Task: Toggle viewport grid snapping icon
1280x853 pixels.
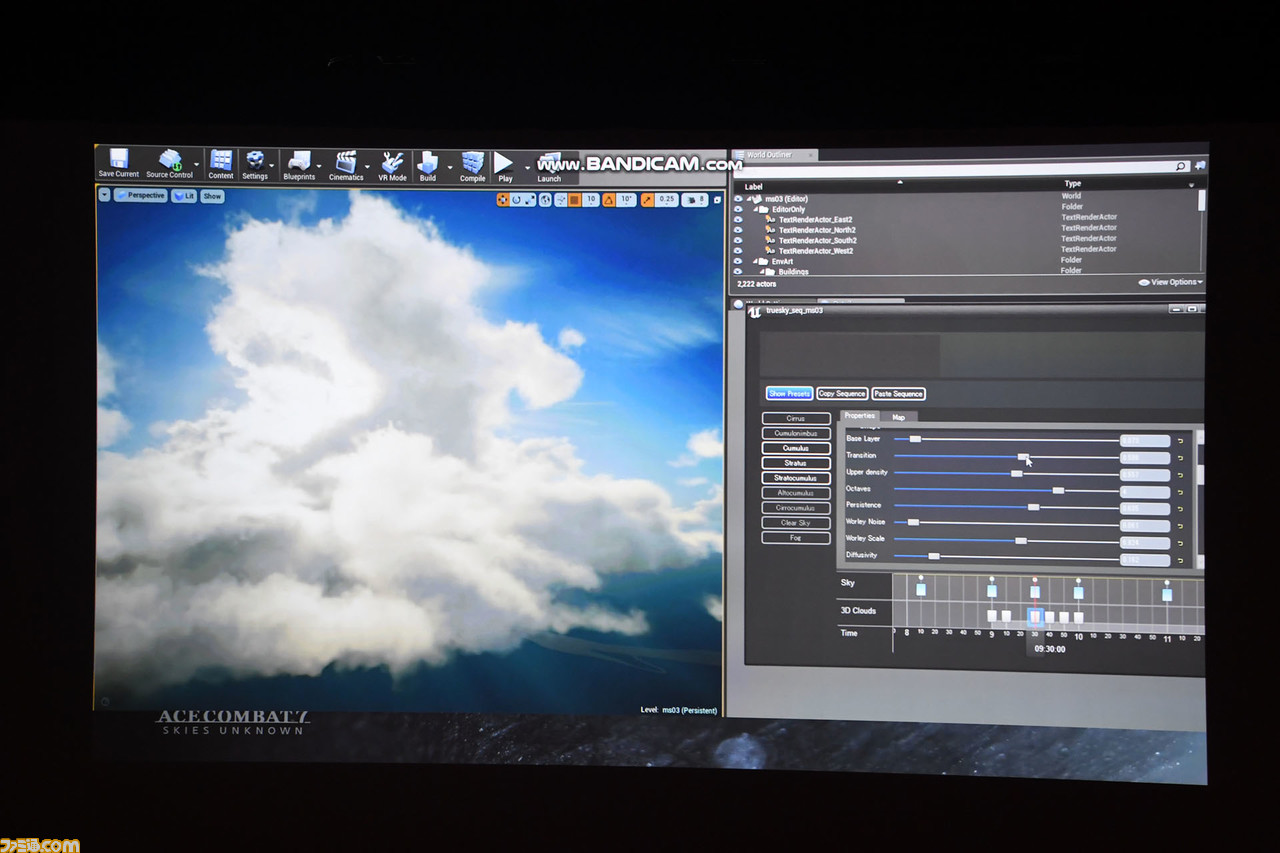Action: click(x=574, y=200)
